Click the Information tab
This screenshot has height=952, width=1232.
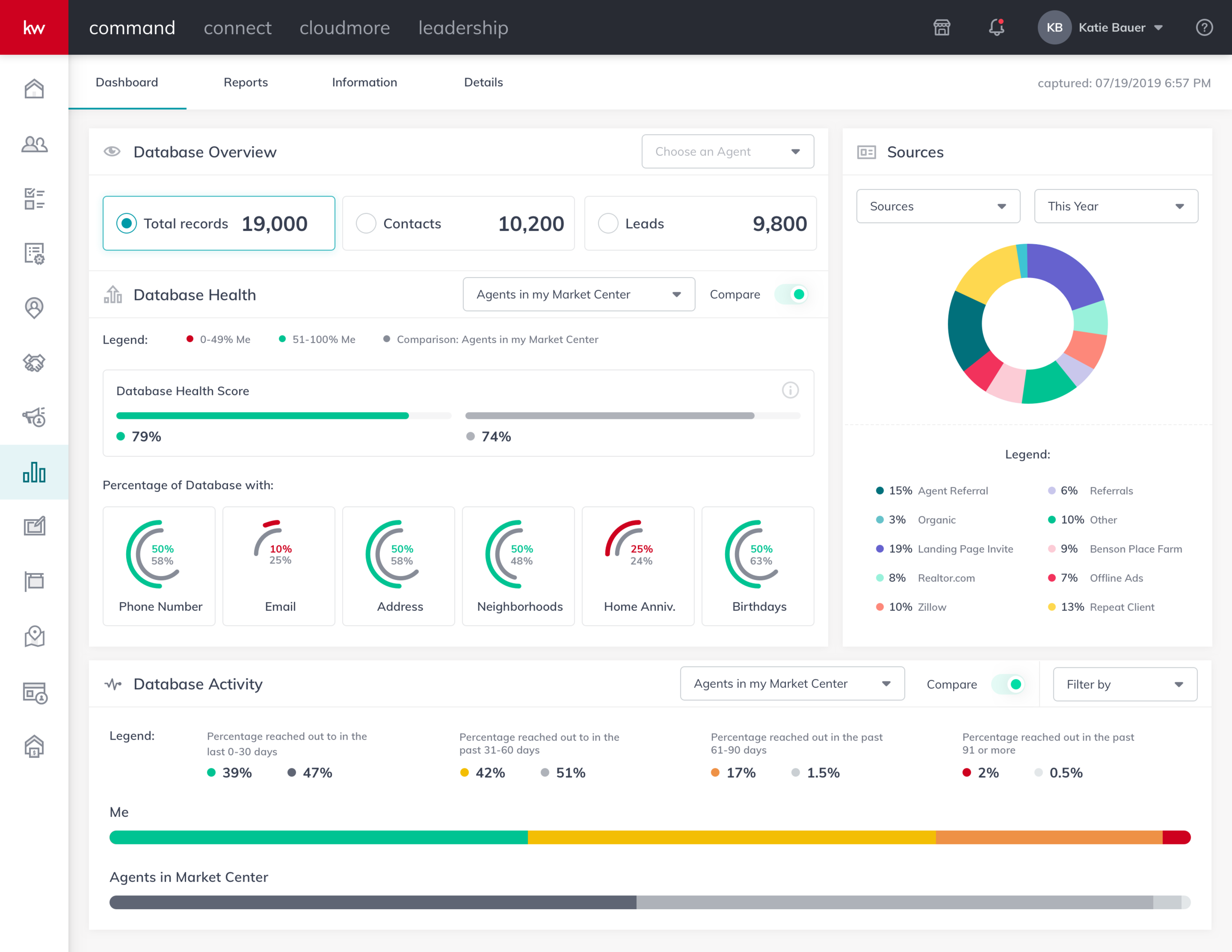[365, 81]
